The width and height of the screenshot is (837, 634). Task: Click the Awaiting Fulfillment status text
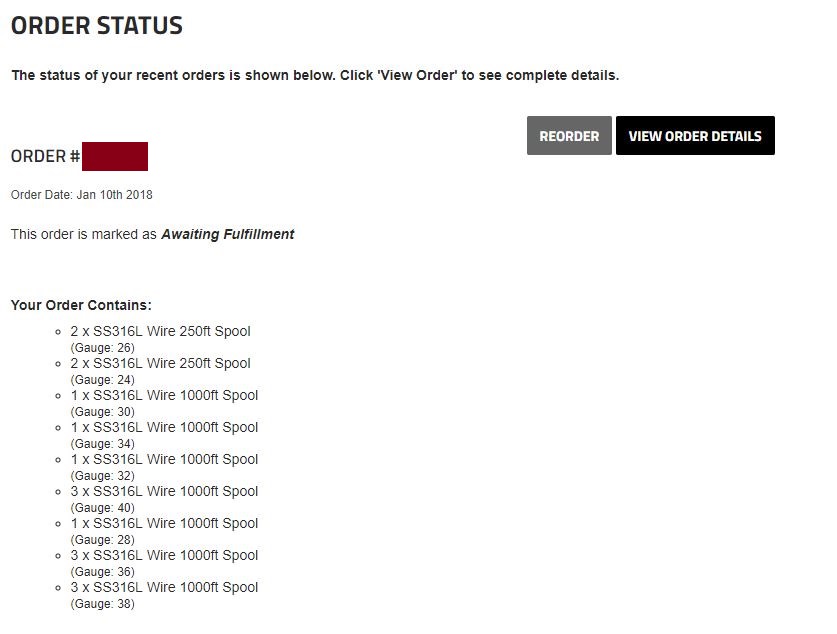[228, 234]
